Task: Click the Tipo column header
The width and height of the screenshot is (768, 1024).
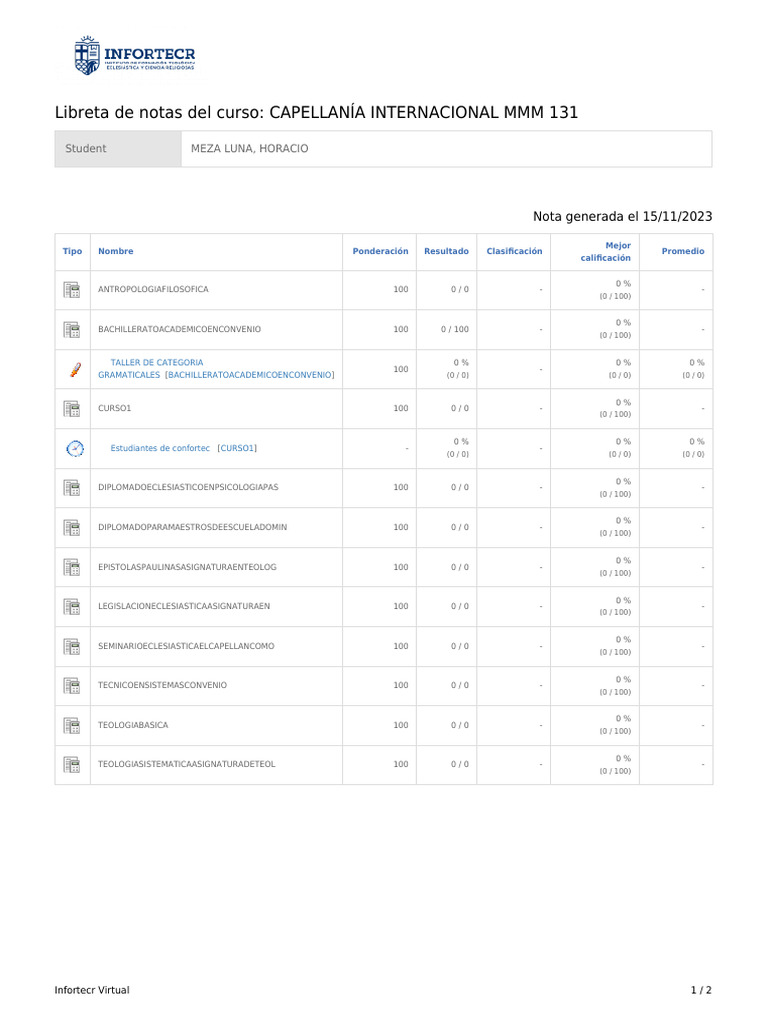Action: click(x=72, y=252)
